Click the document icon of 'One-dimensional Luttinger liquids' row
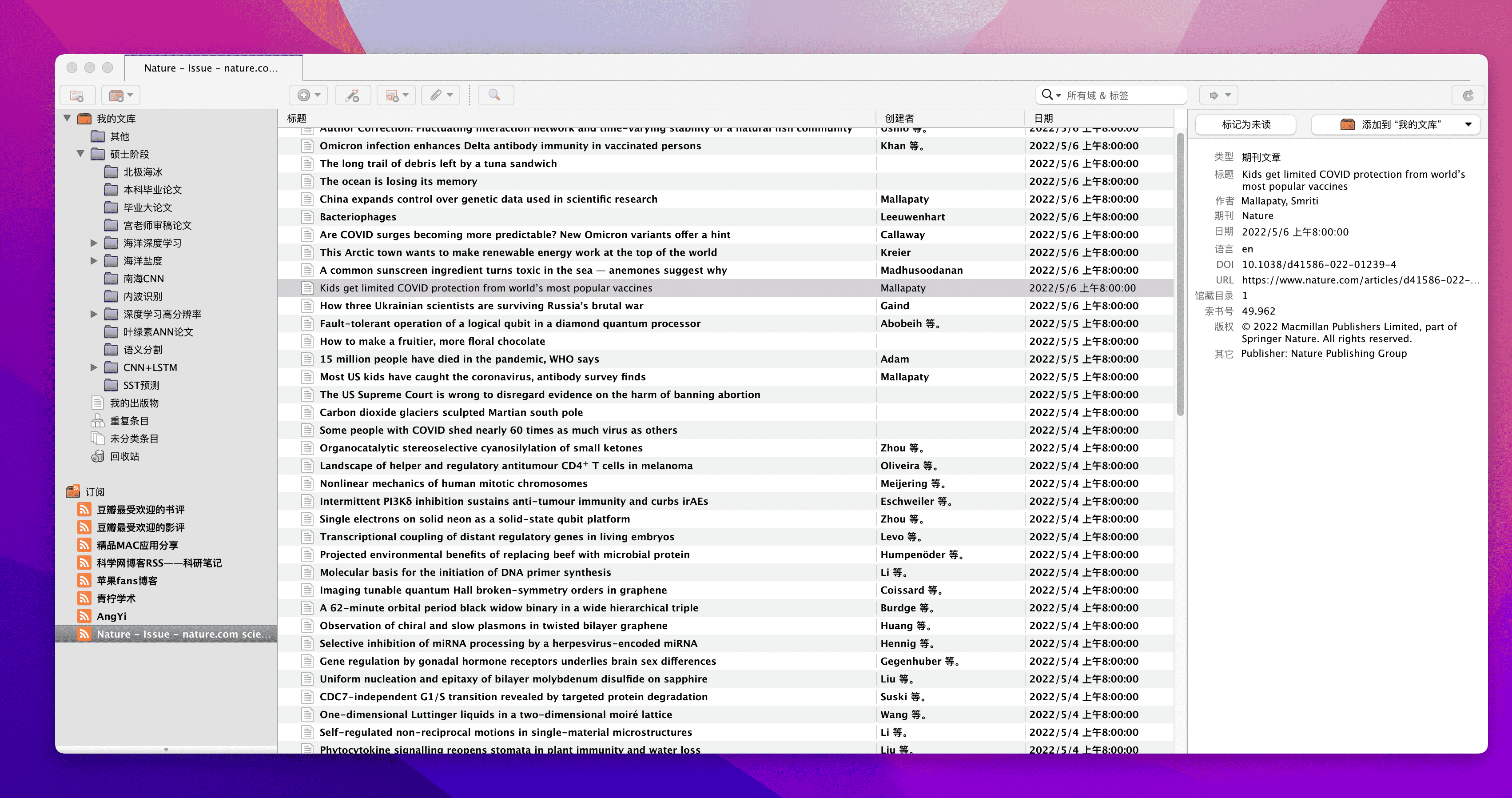Viewport: 1512px width, 798px height. point(306,714)
